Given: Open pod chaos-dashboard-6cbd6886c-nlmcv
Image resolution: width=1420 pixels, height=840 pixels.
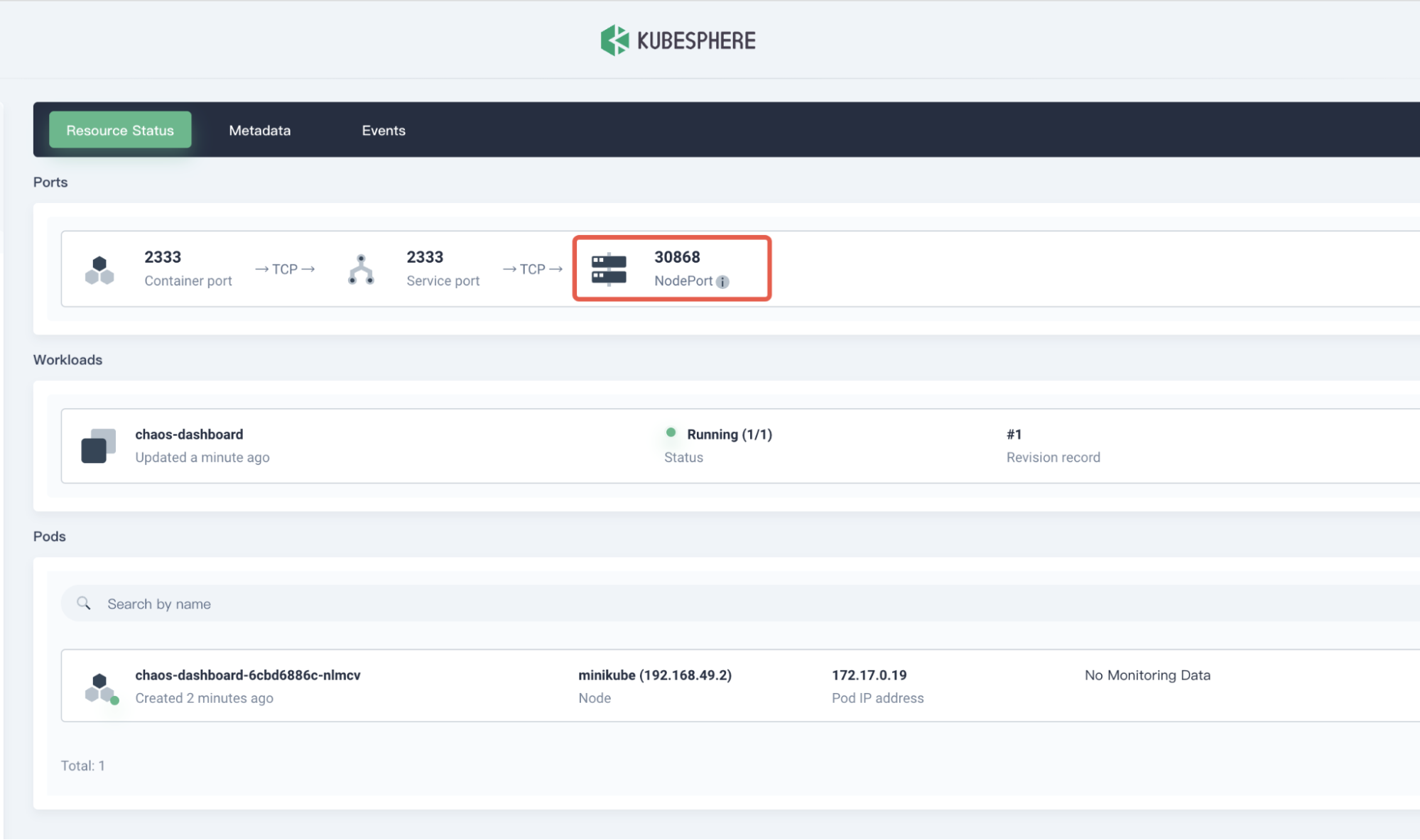Looking at the screenshot, I should point(248,675).
